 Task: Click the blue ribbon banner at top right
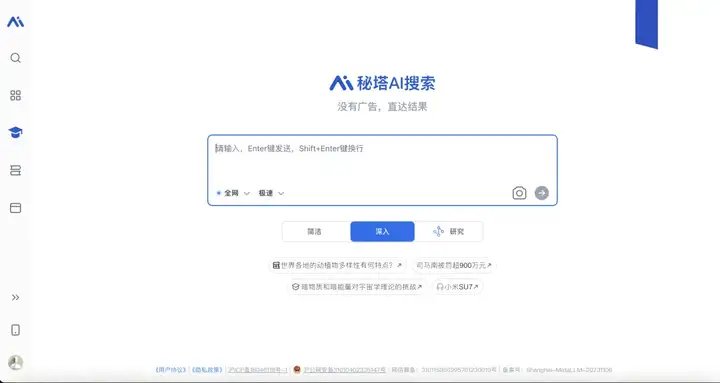pos(647,24)
